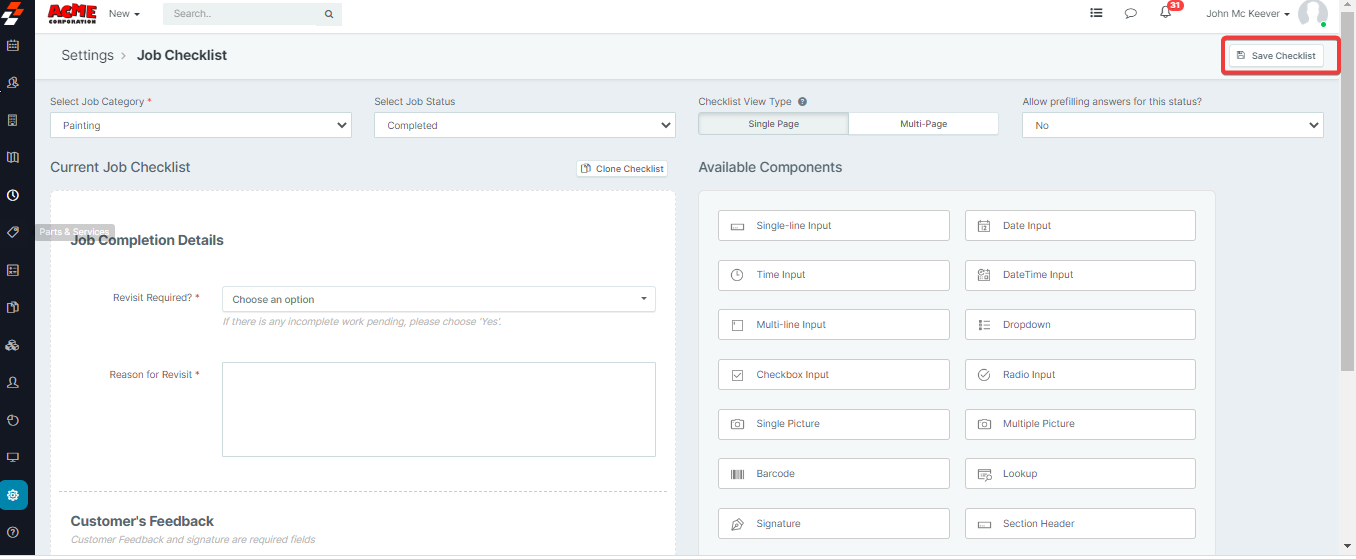
Task: Open the settings gear in sidebar
Action: click(13, 495)
